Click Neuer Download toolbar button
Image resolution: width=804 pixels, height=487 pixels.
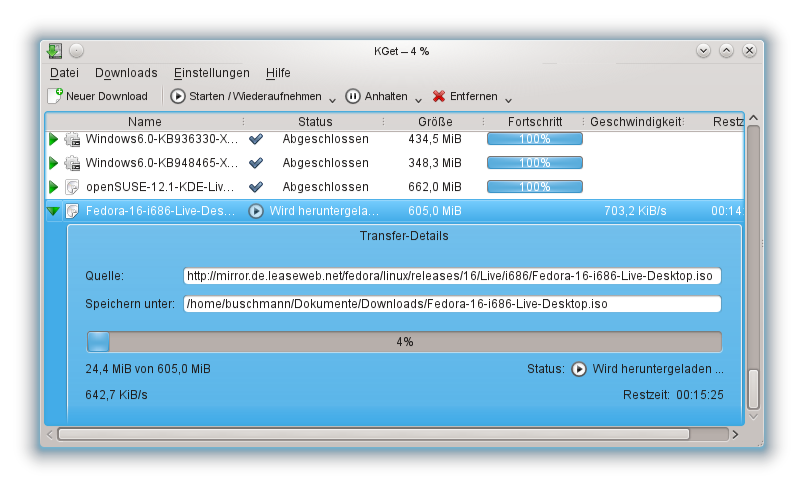coord(98,96)
